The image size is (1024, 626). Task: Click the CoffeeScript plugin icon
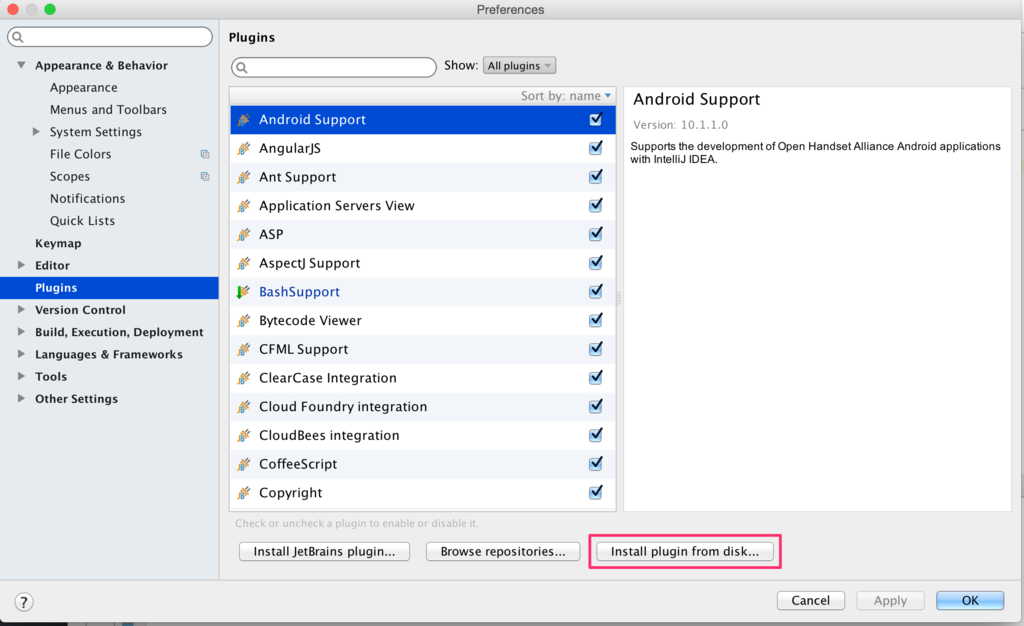click(x=243, y=464)
